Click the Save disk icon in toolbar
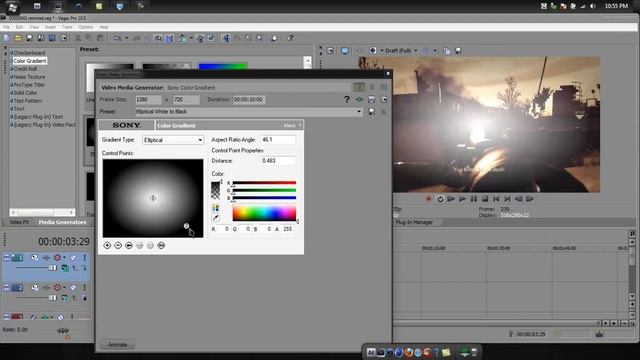 (x=29, y=38)
